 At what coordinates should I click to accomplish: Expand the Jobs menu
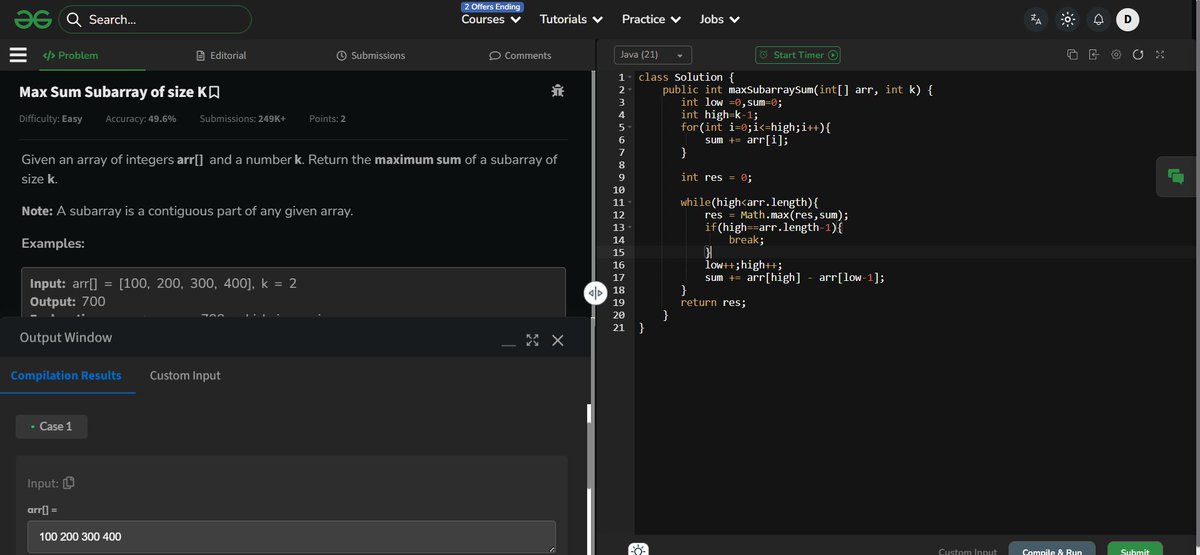(x=720, y=19)
